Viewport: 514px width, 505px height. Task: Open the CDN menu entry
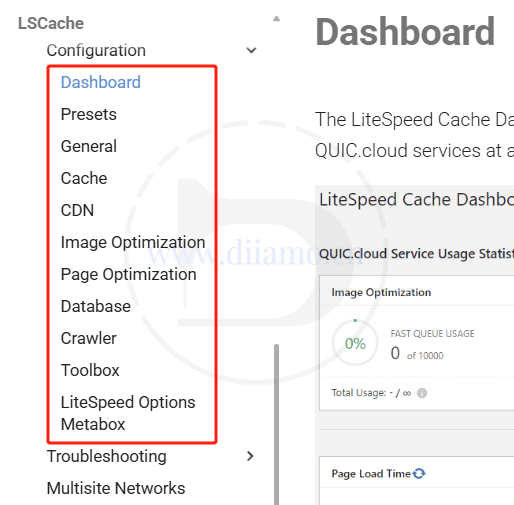77,210
